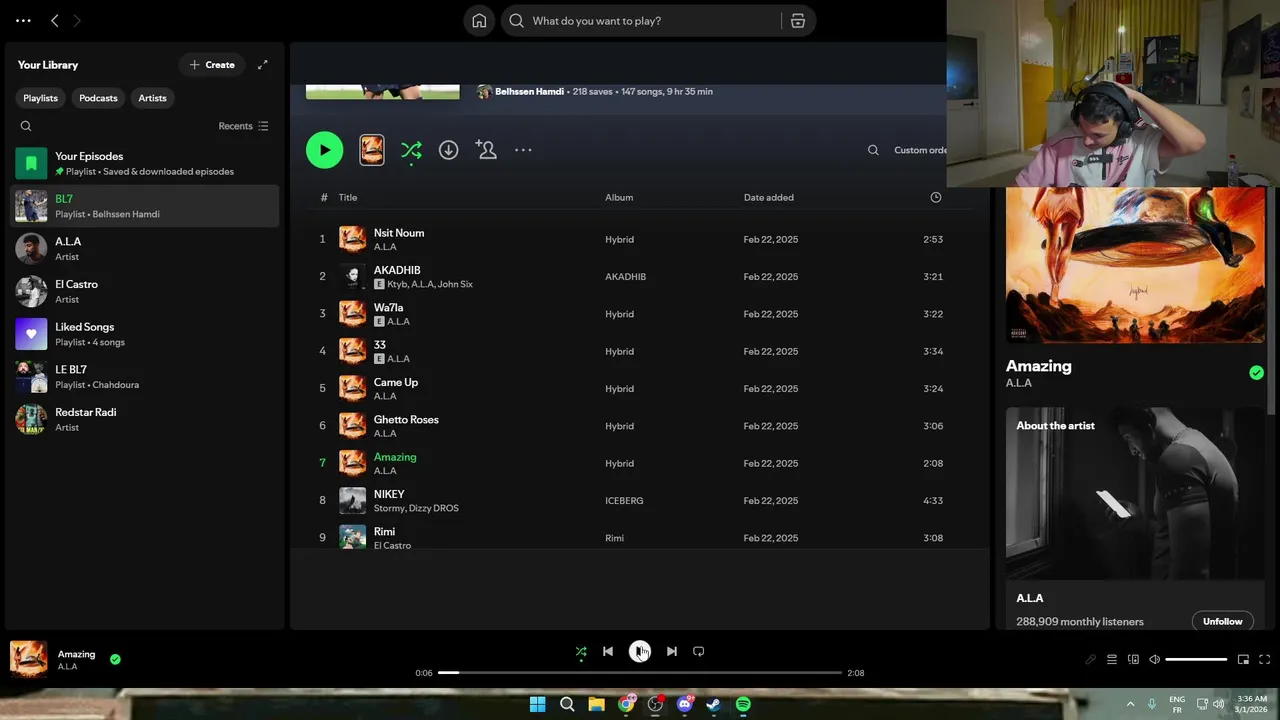Sort tracks by Title column header
This screenshot has width=1280, height=720.
347,197
